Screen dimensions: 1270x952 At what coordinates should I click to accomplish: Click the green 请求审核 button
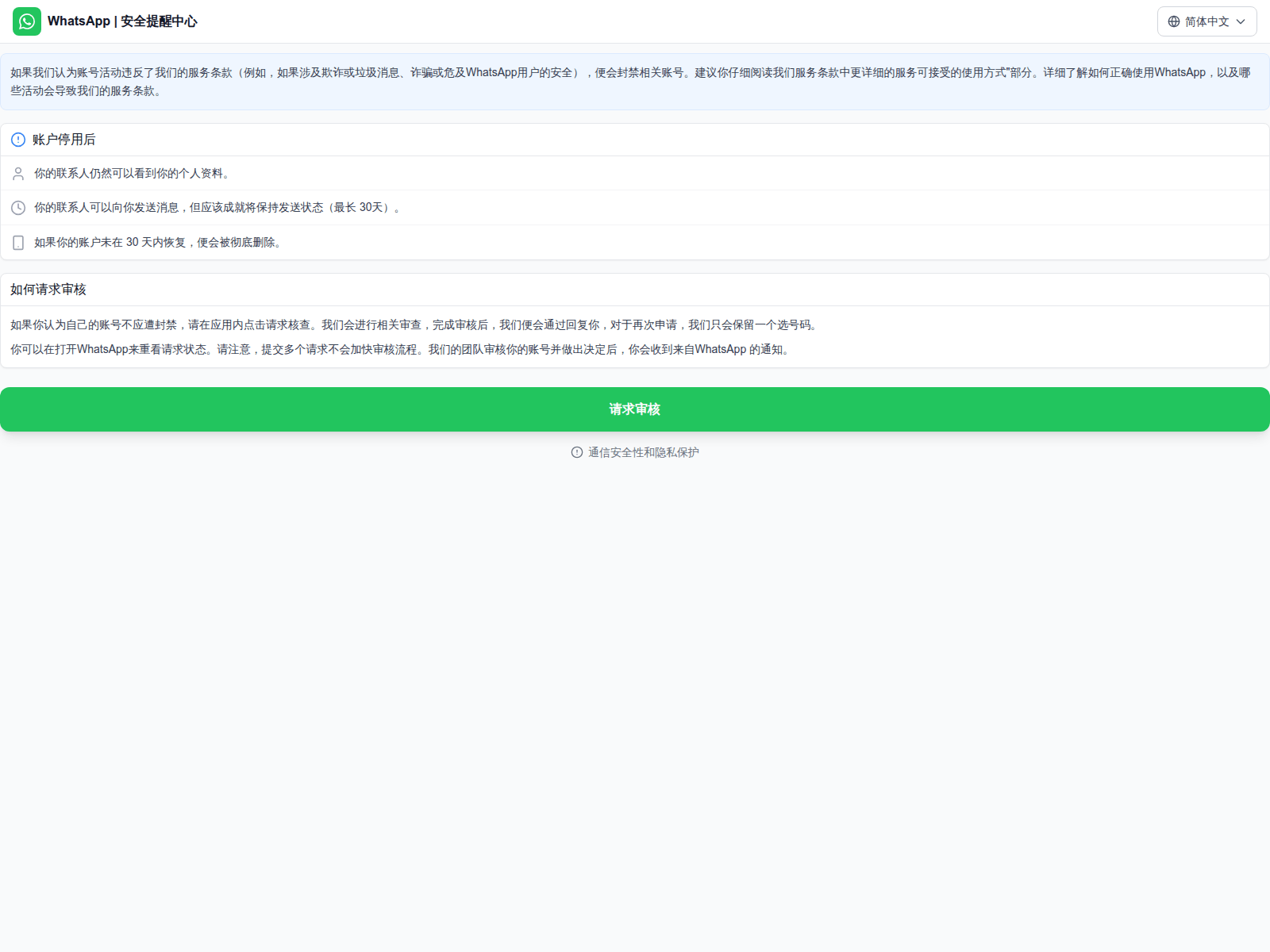(x=635, y=409)
